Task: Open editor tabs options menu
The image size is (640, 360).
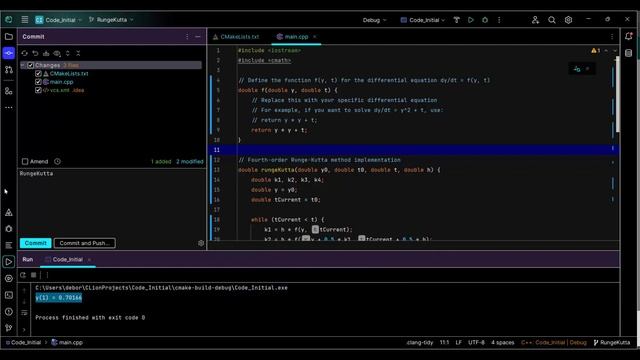Action: point(612,37)
